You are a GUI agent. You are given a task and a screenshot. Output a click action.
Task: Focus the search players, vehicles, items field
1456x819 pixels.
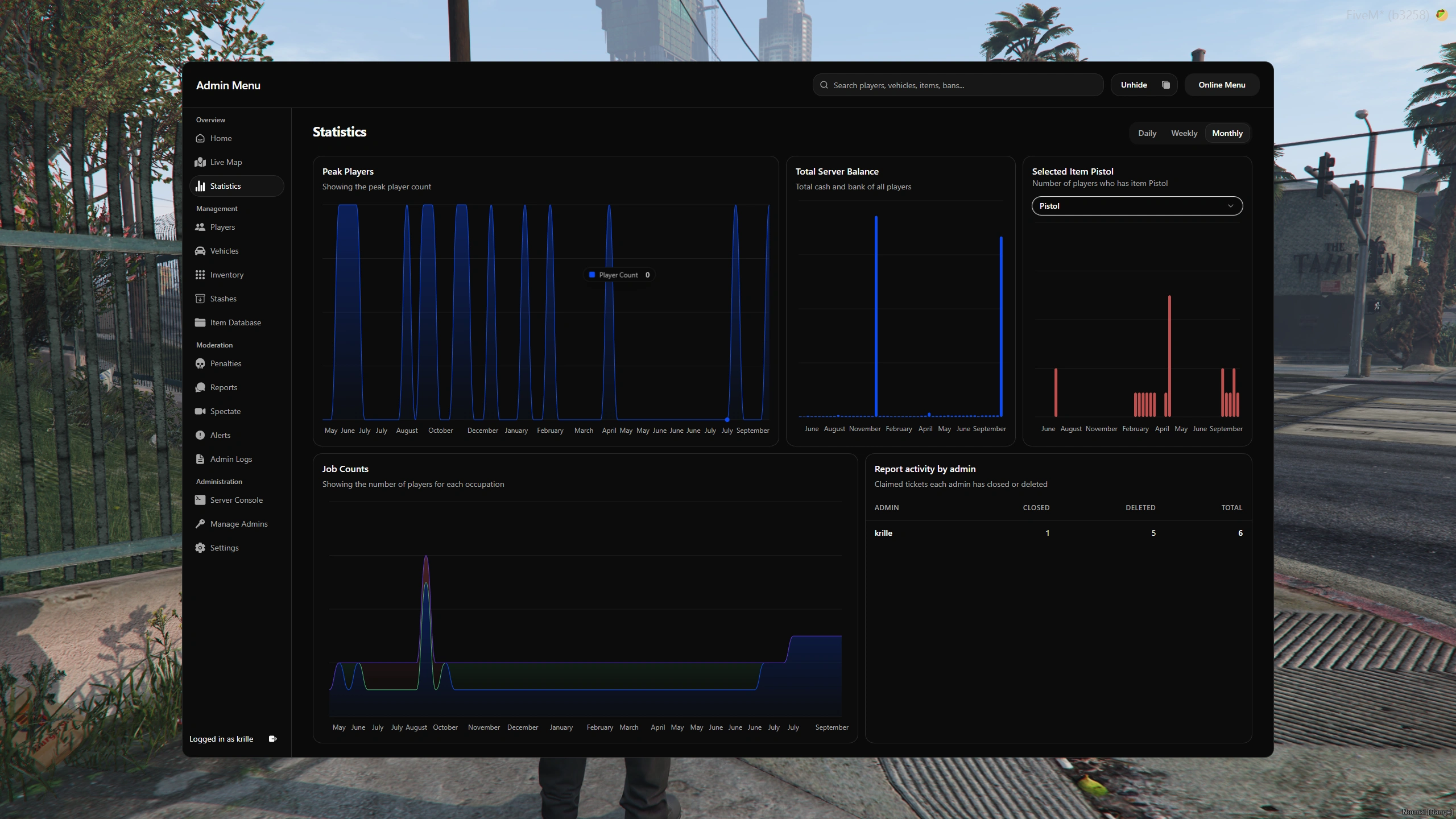pyautogui.click(x=958, y=85)
